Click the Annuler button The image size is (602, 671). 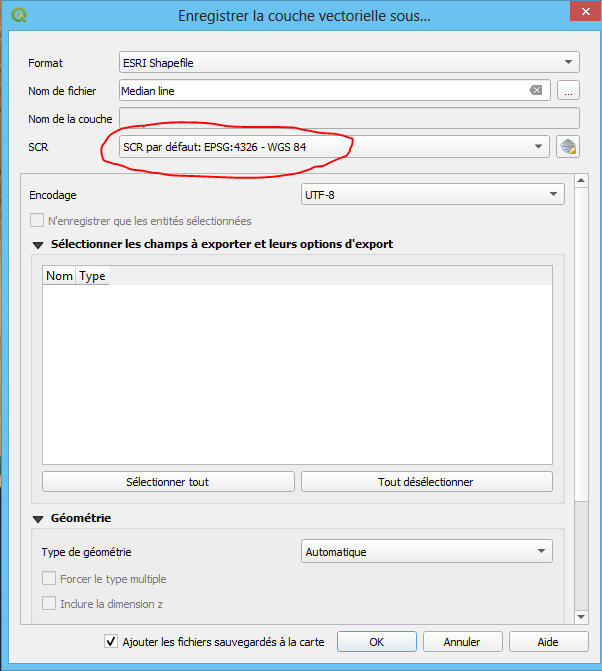462,642
